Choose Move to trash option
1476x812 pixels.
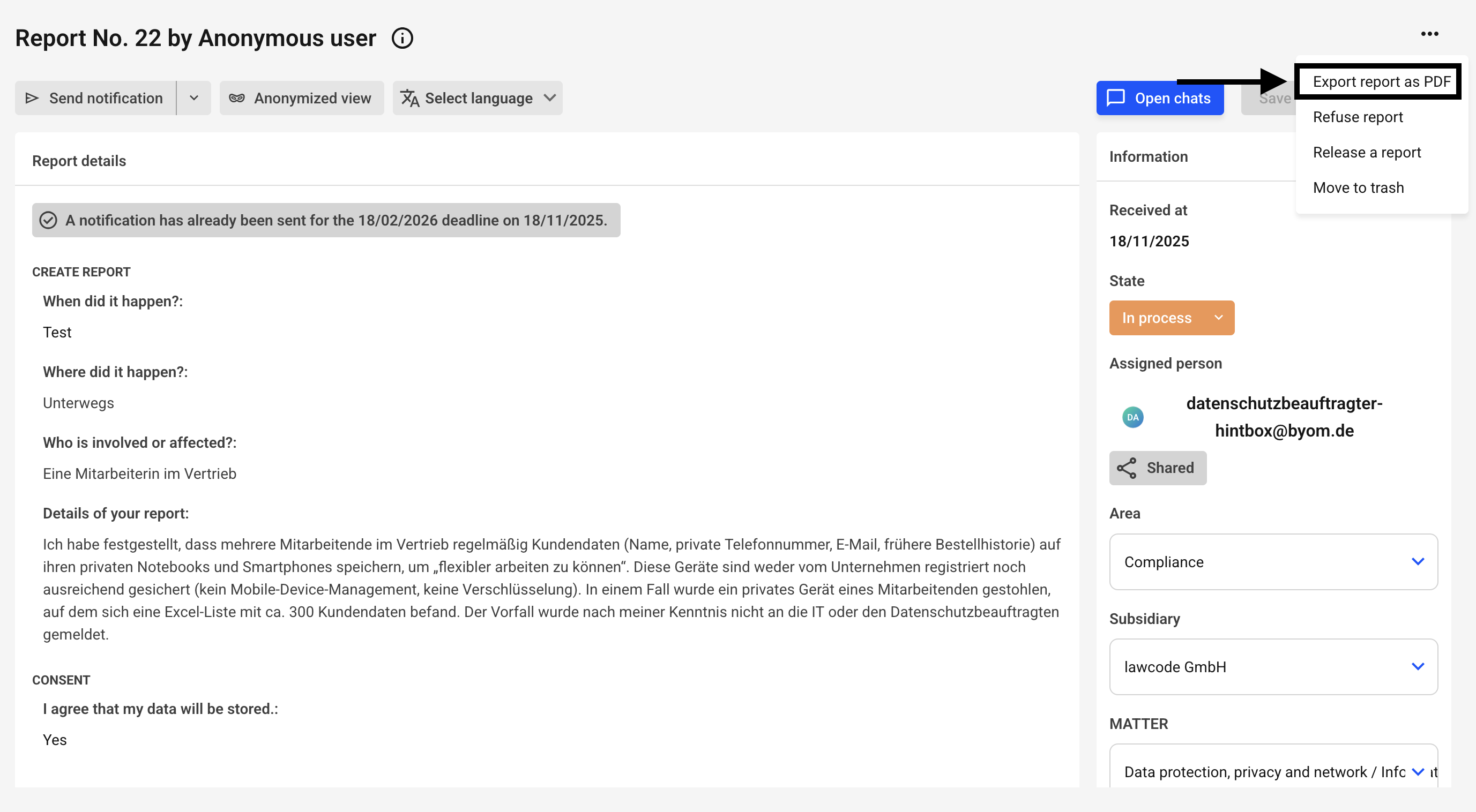(x=1358, y=188)
